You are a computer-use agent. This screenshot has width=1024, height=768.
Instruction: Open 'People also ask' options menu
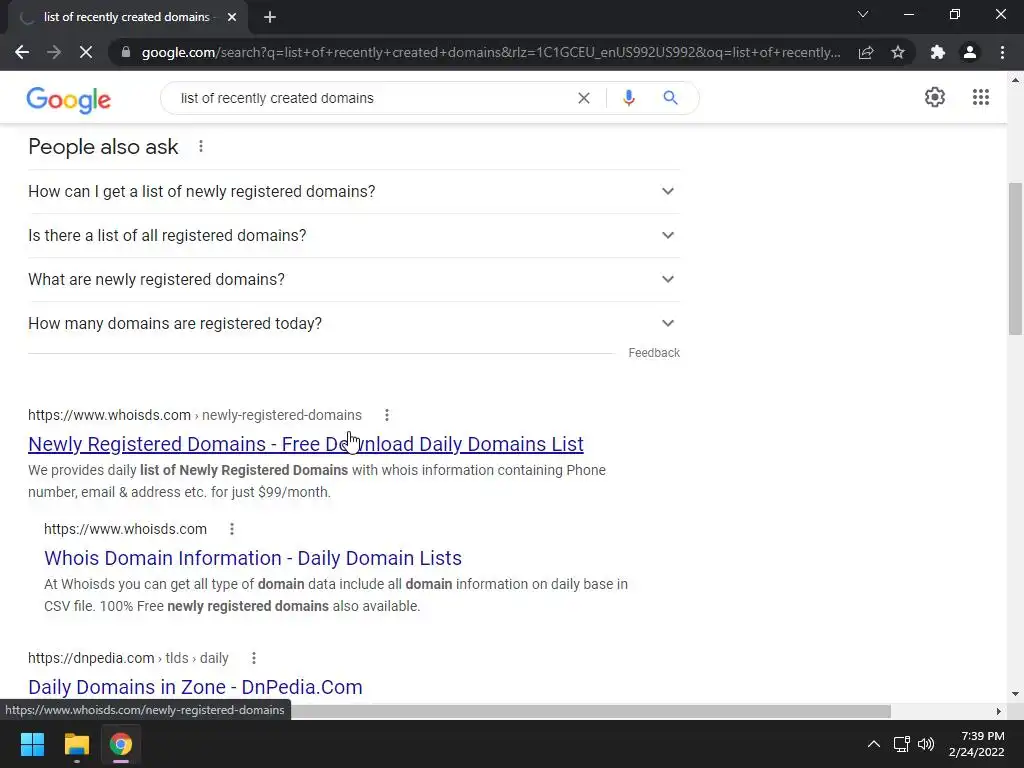coord(201,146)
